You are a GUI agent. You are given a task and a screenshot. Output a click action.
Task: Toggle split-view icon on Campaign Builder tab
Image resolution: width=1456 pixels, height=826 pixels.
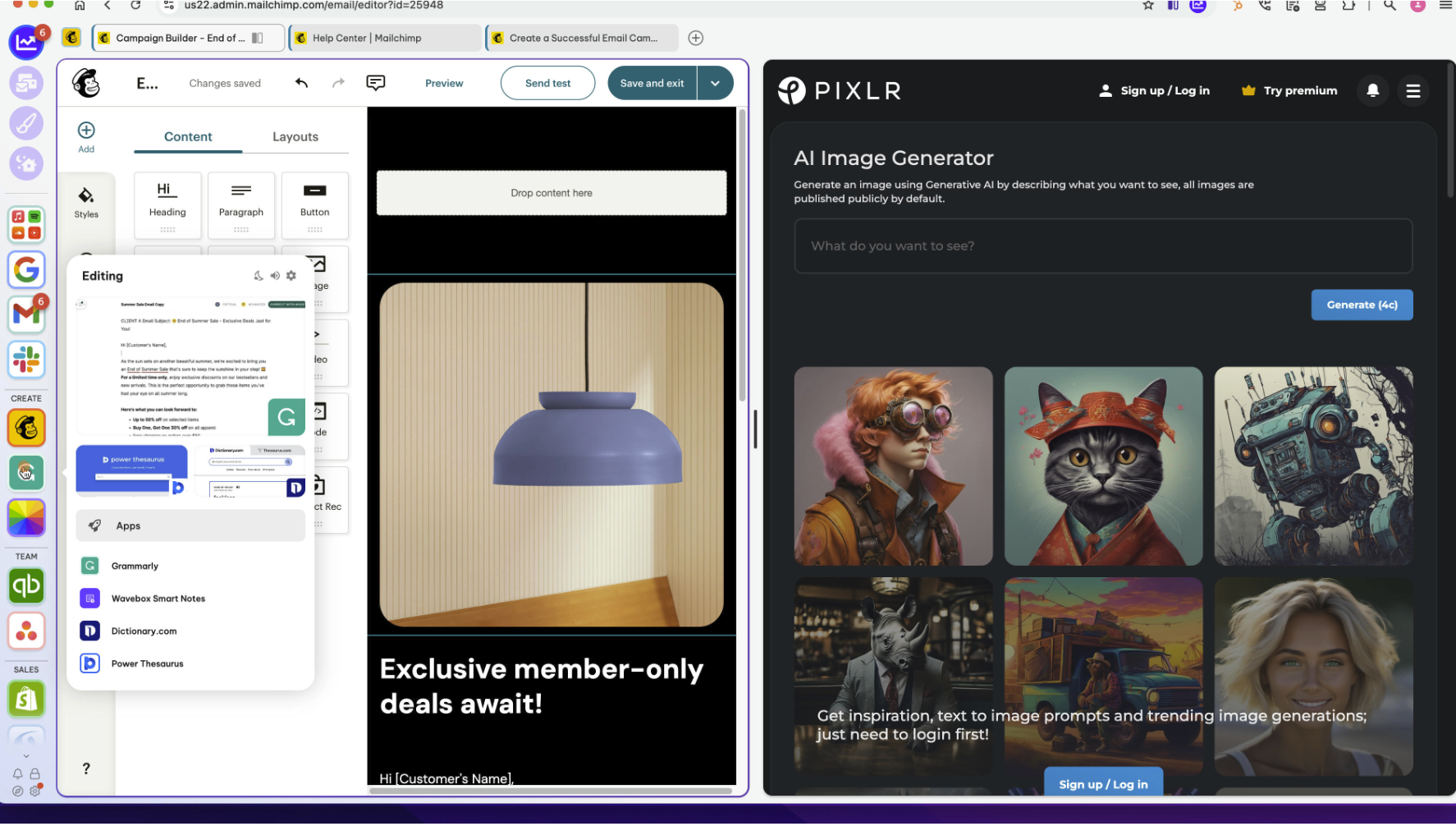tap(258, 38)
